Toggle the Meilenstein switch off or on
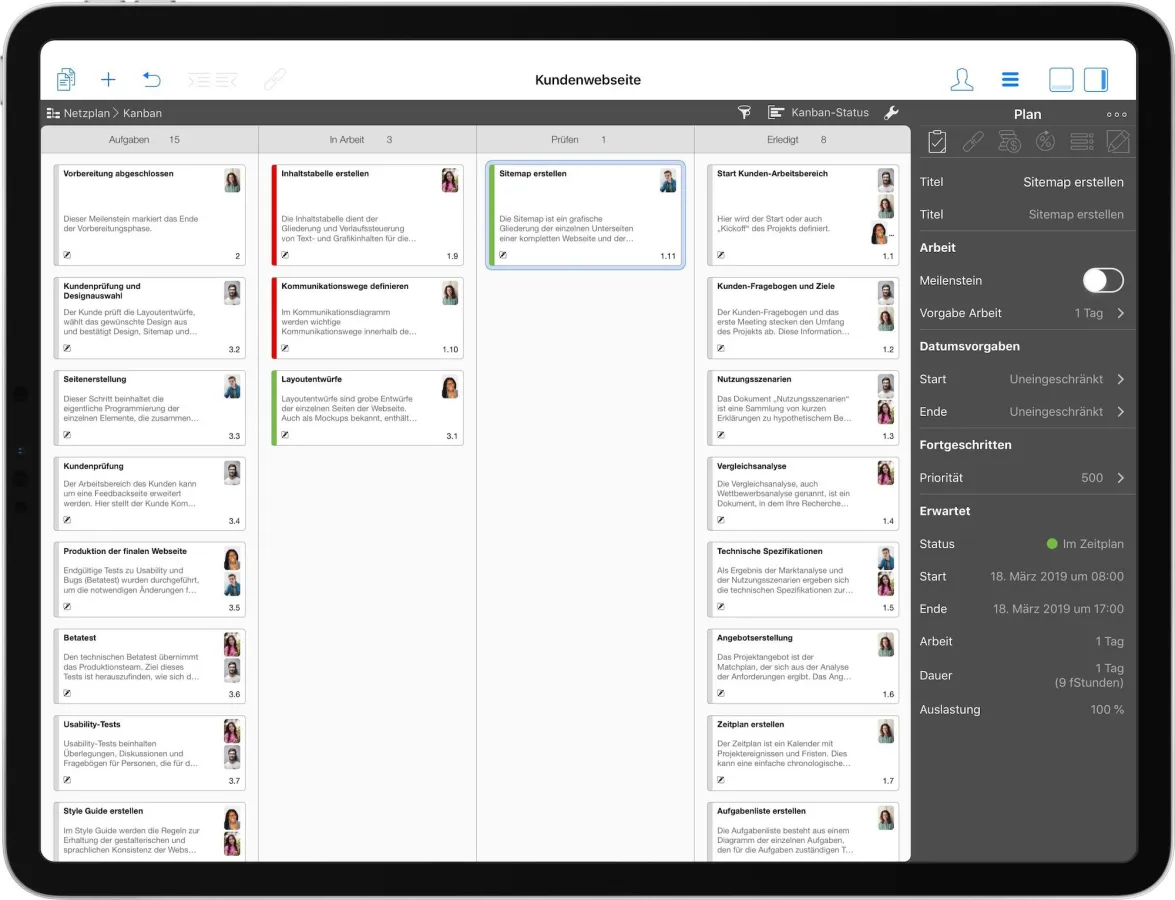The image size is (1175, 900). pyautogui.click(x=1102, y=281)
